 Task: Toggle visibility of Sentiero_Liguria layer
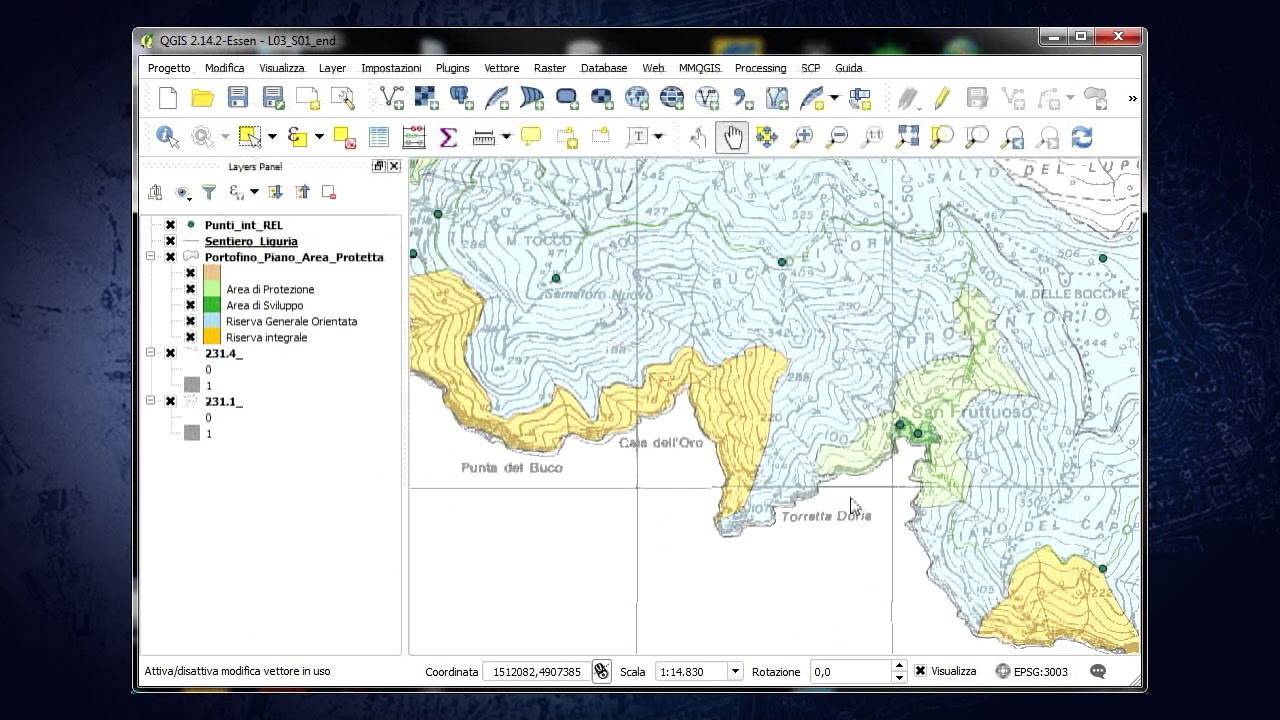pyautogui.click(x=170, y=241)
